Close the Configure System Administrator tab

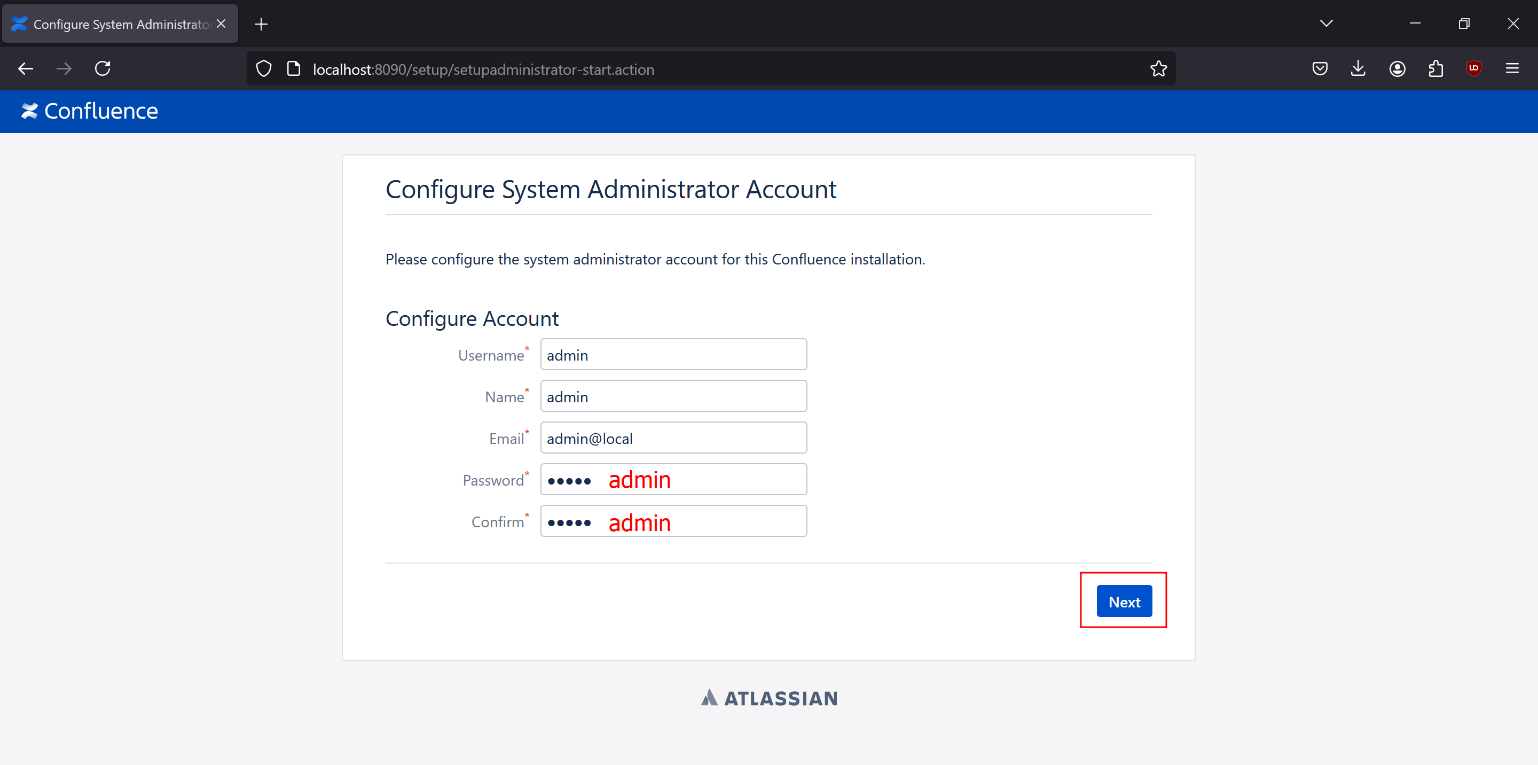[x=221, y=24]
